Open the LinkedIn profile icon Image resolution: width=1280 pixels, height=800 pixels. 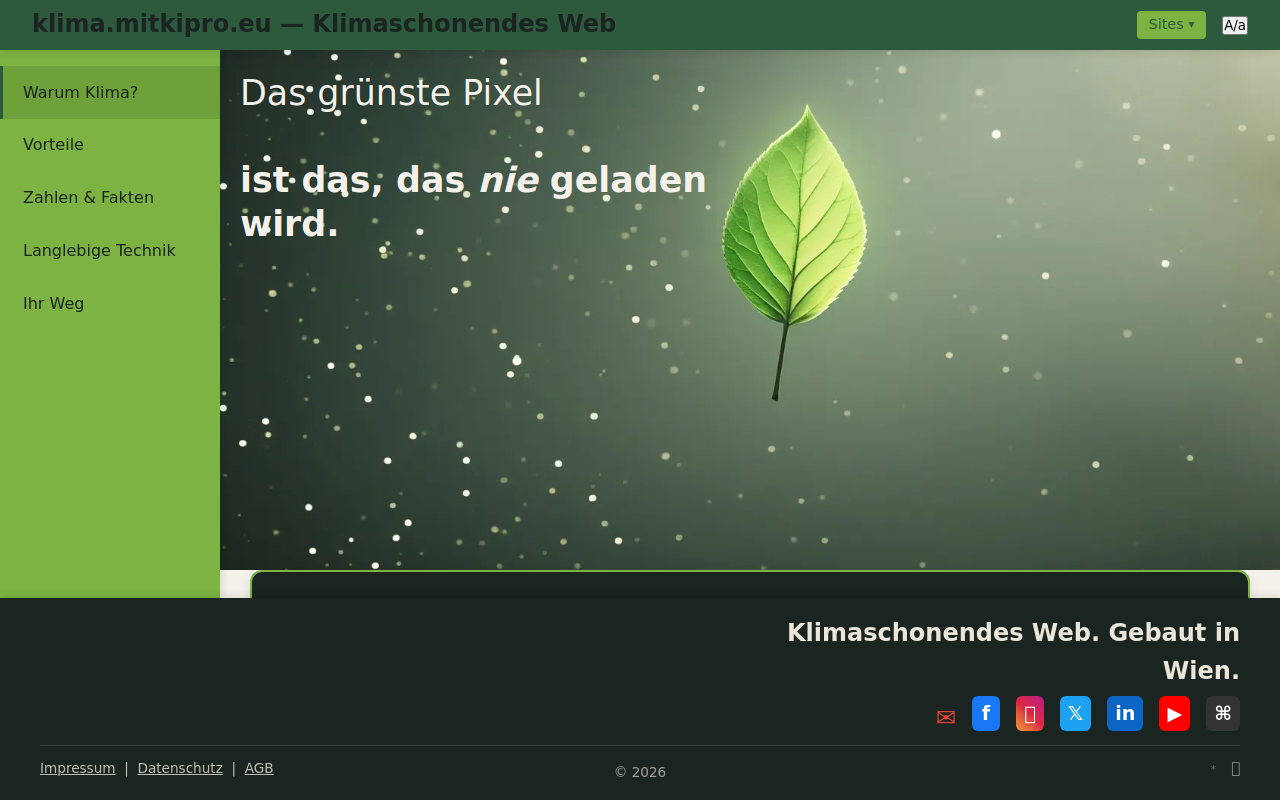pos(1125,713)
